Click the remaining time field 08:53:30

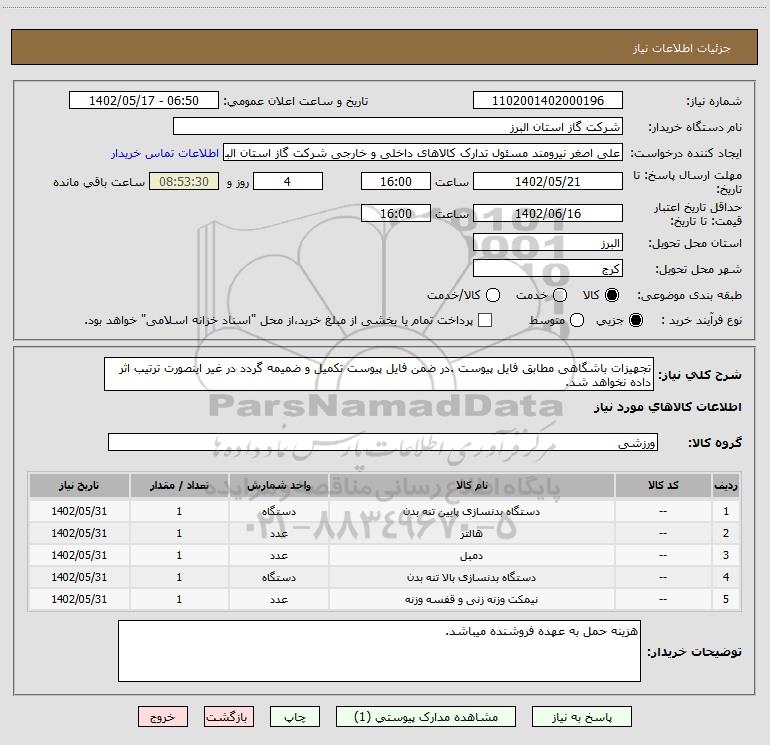tap(184, 181)
